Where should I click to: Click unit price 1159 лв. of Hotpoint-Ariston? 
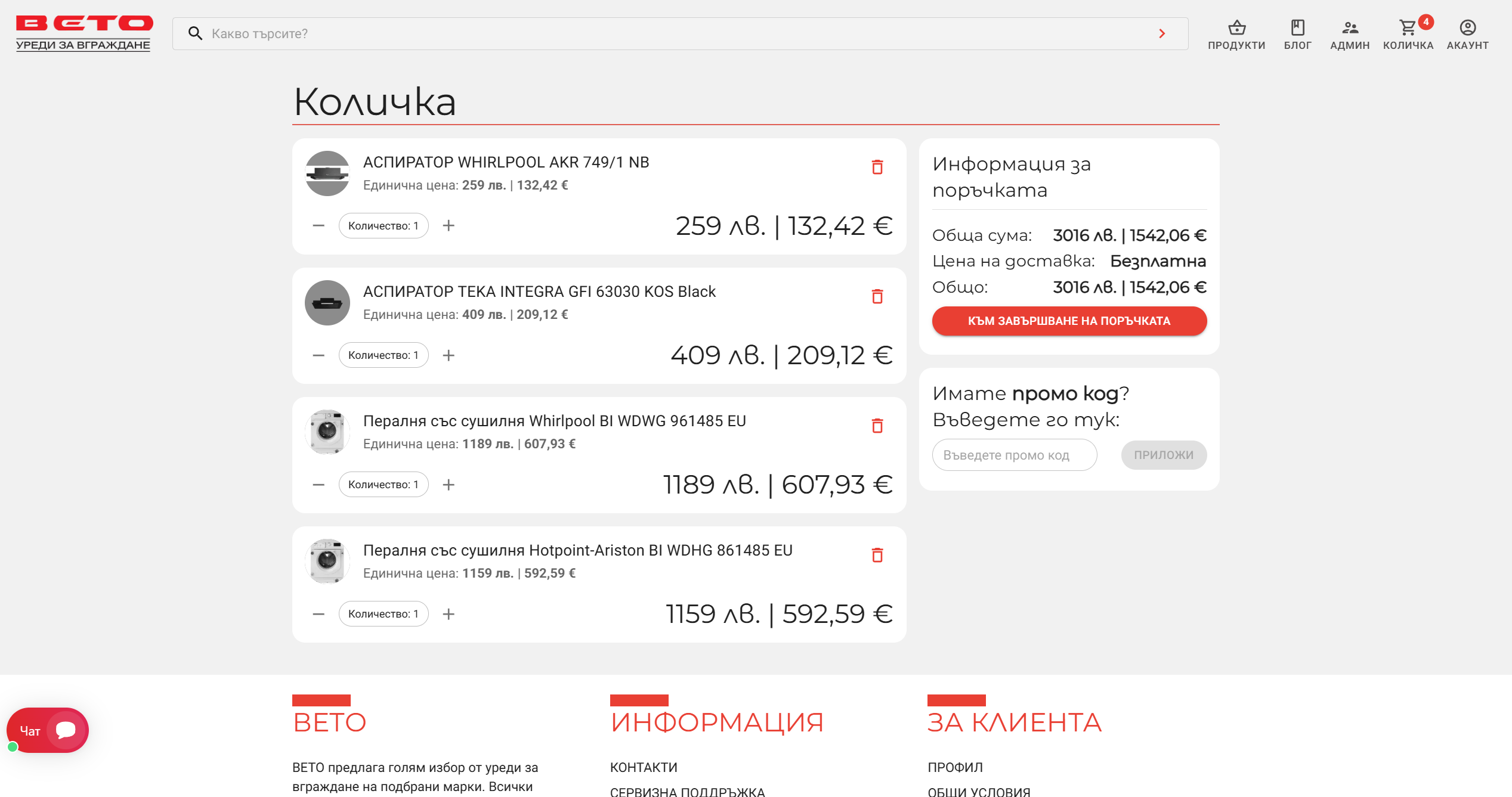(487, 573)
